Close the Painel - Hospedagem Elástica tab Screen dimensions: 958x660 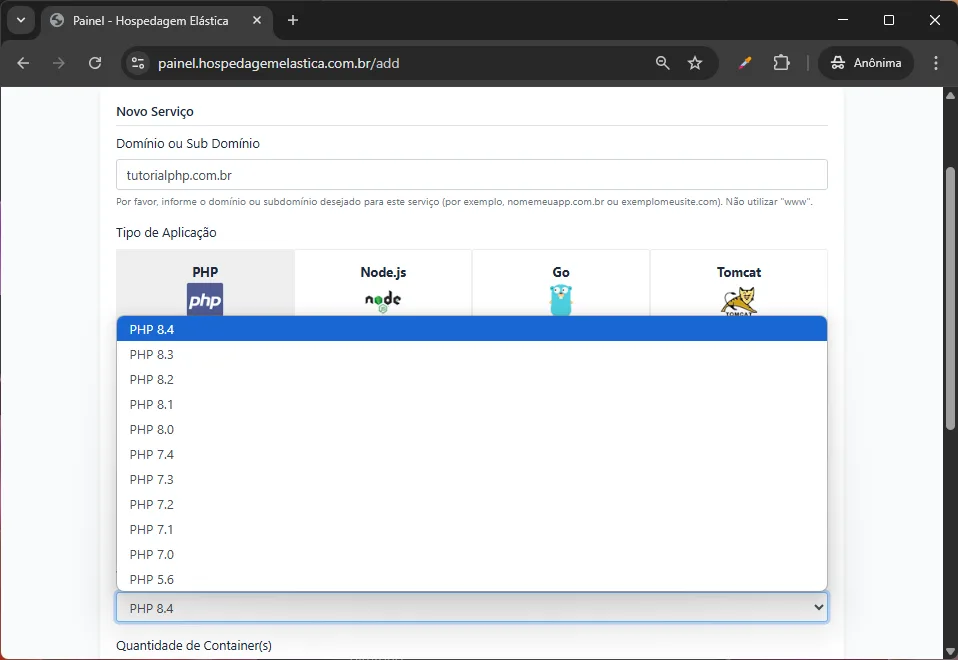click(257, 20)
